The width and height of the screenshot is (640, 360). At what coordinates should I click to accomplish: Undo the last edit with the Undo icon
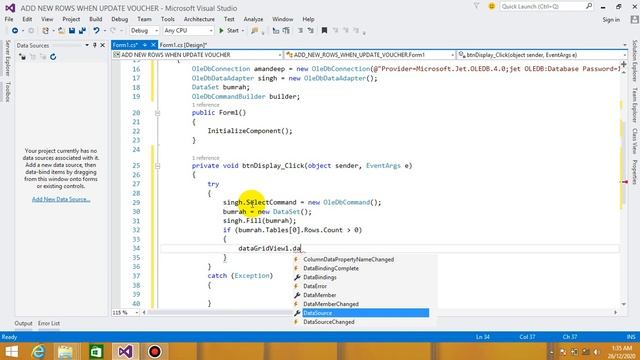[x=96, y=31]
